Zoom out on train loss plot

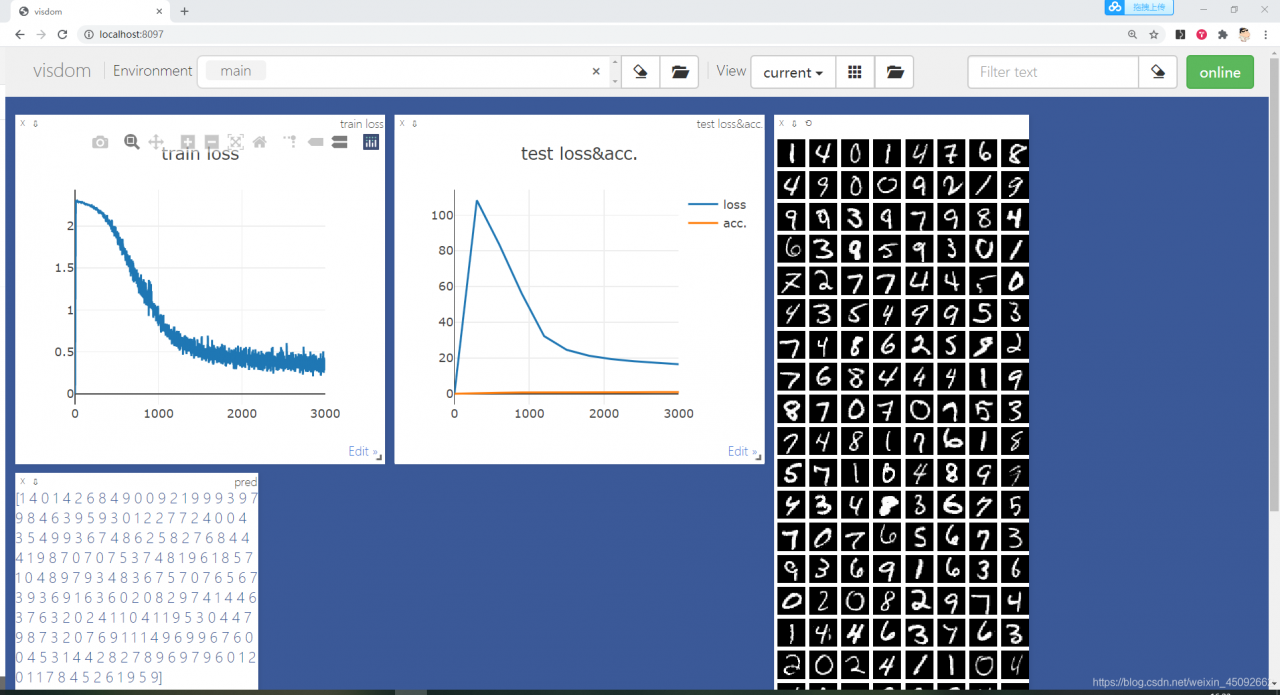coord(212,143)
